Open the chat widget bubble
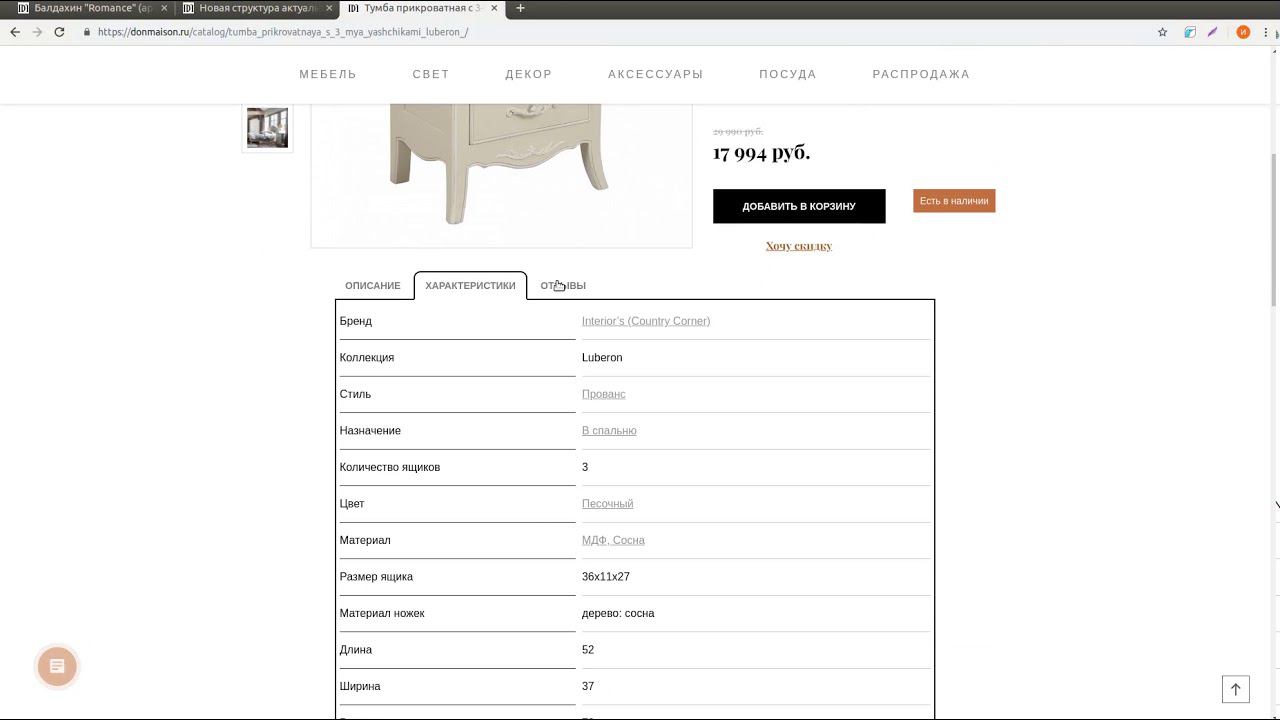 [57, 667]
